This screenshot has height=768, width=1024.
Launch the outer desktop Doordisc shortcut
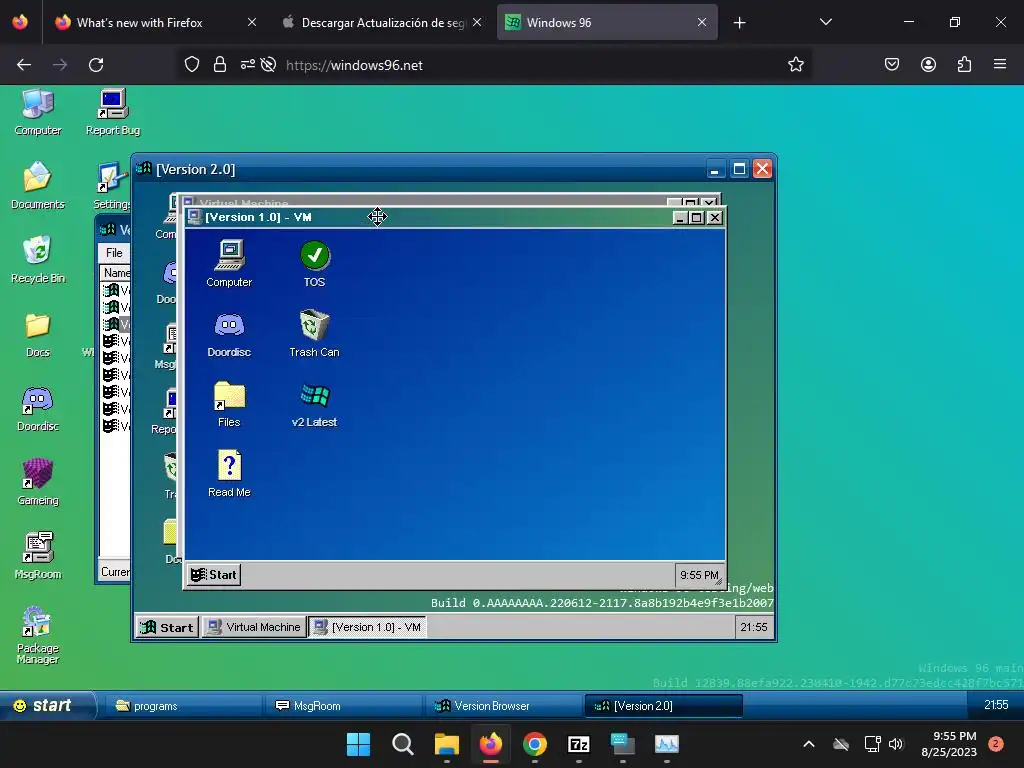pyautogui.click(x=38, y=408)
